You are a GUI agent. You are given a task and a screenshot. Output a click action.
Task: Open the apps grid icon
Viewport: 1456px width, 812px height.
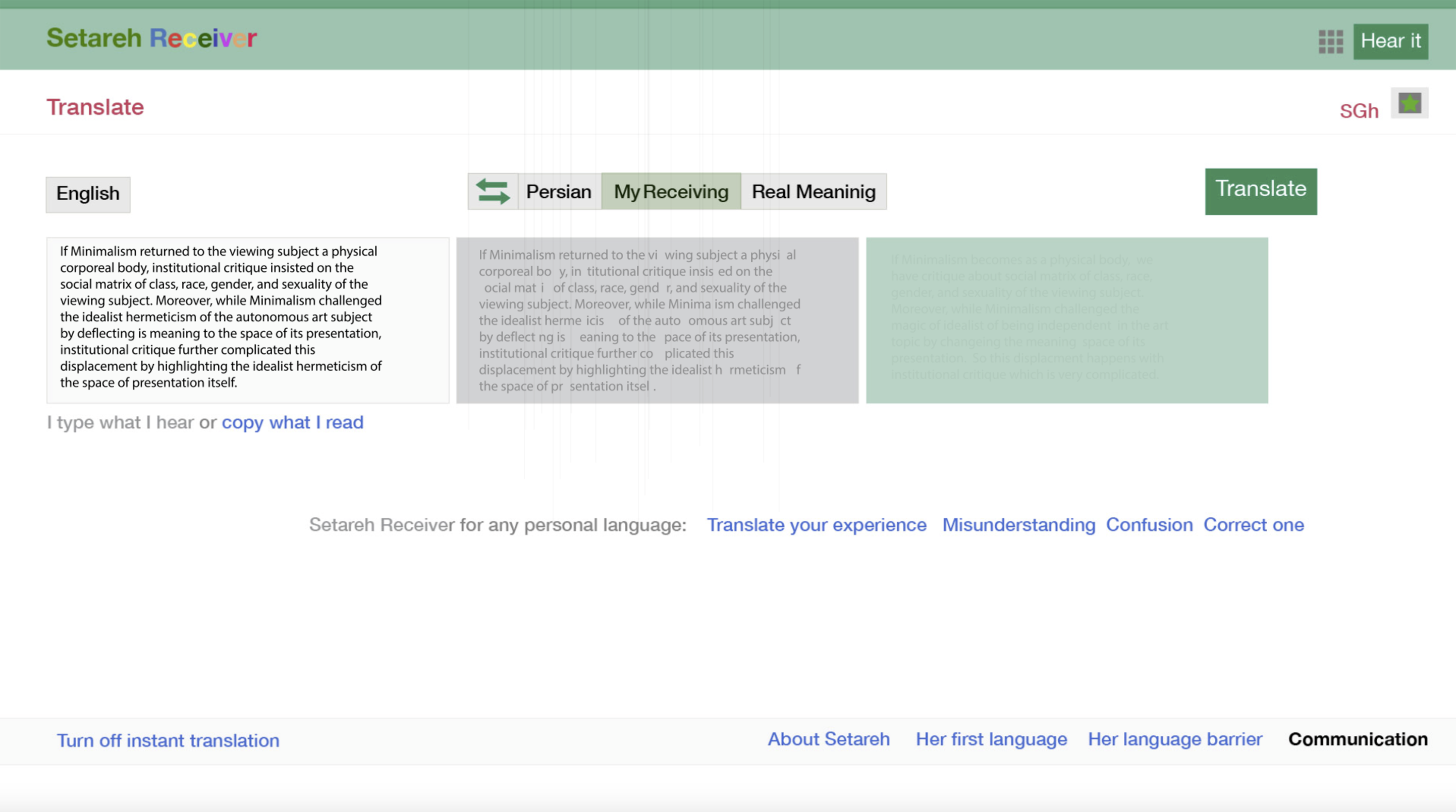1330,42
